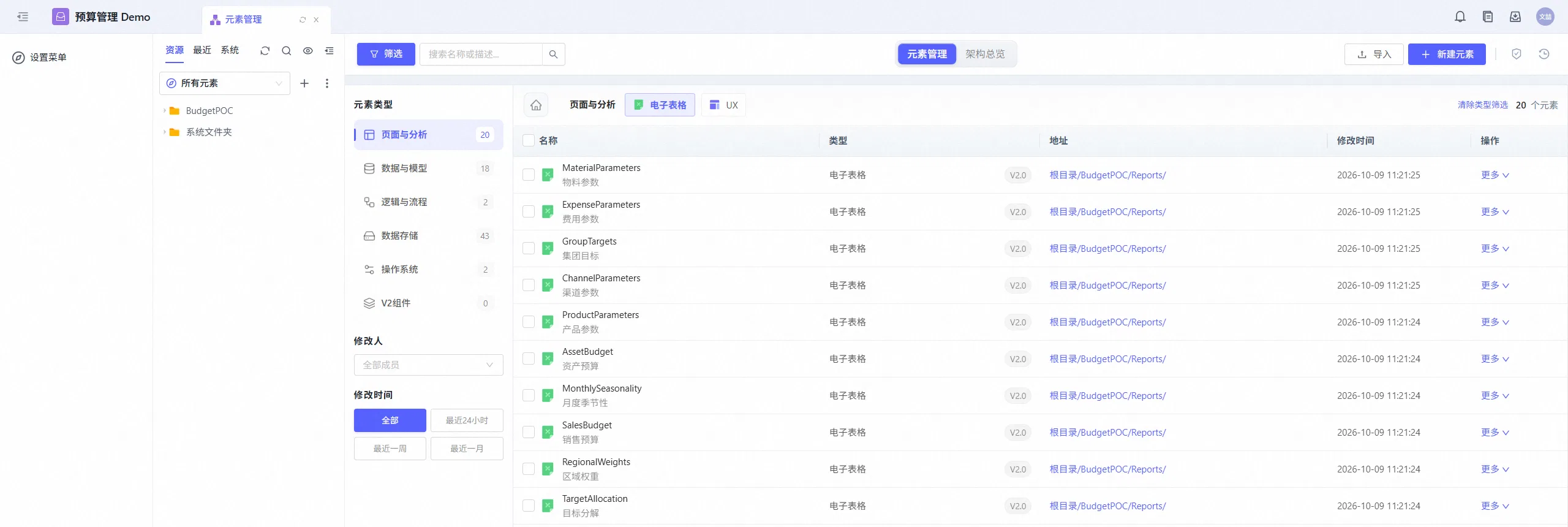Open the shield check icon
This screenshot has height=527, width=1568.
coord(1517,55)
